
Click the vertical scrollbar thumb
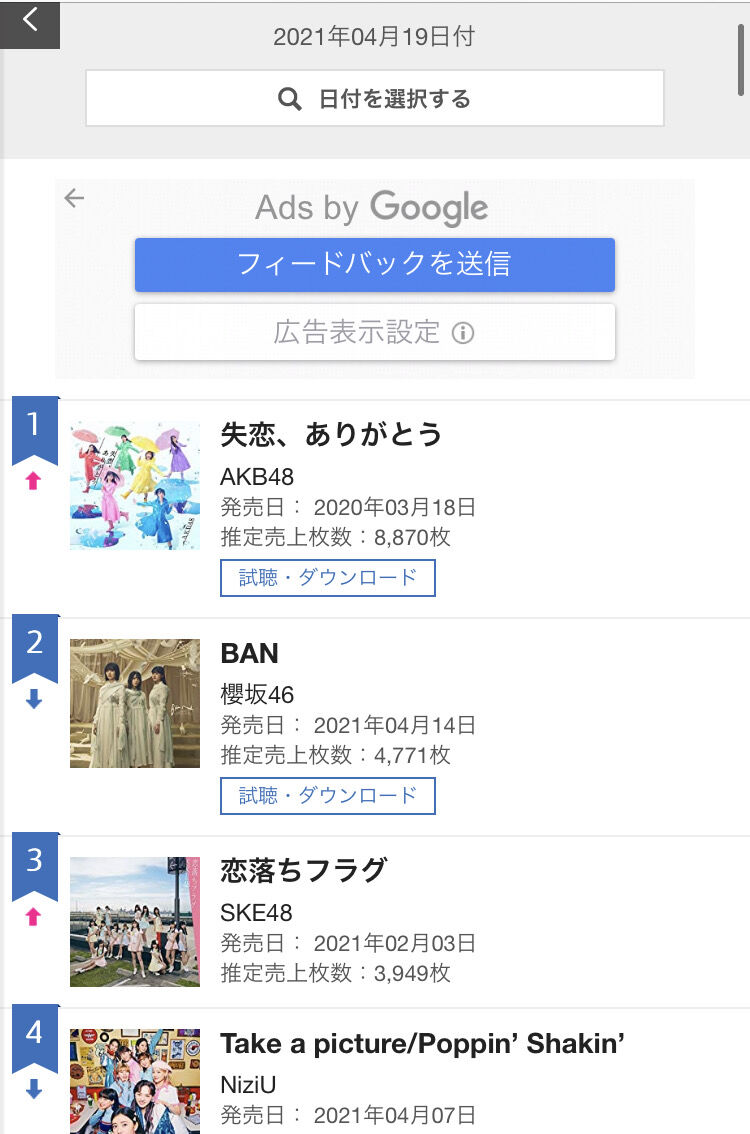pyautogui.click(x=741, y=60)
